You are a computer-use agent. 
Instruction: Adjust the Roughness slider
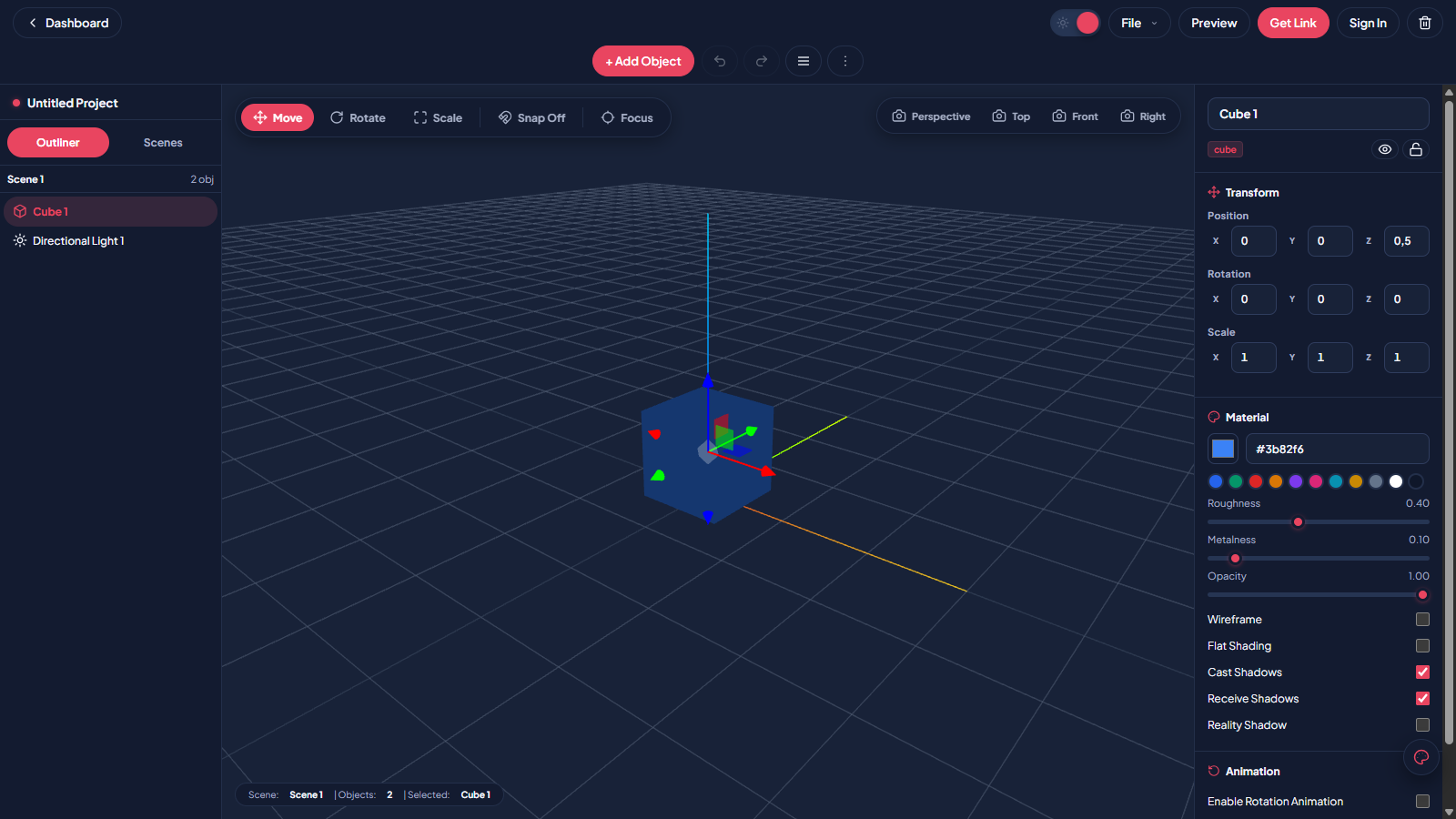[1318, 522]
